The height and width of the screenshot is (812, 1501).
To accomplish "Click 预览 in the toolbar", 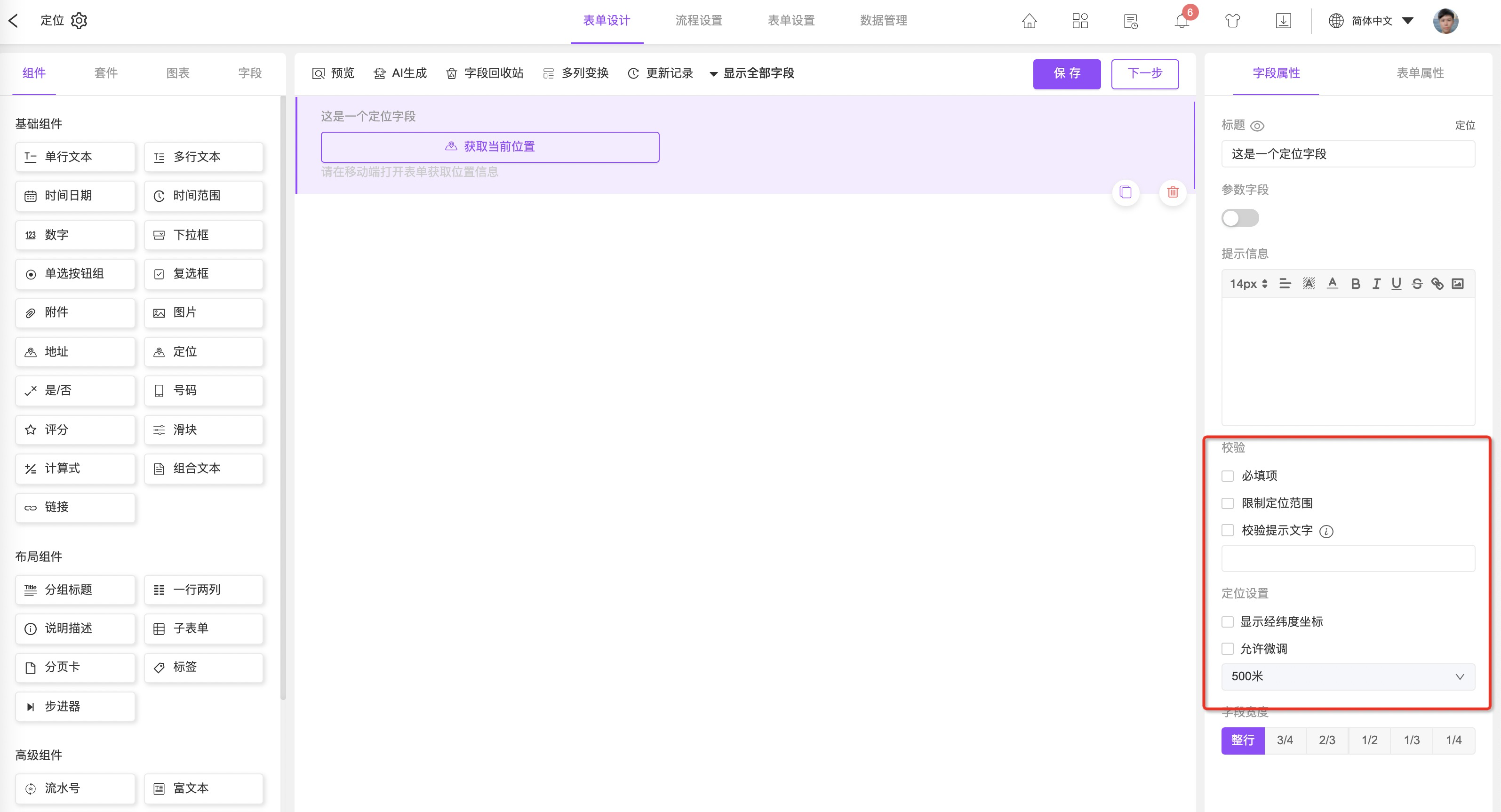I will 333,73.
